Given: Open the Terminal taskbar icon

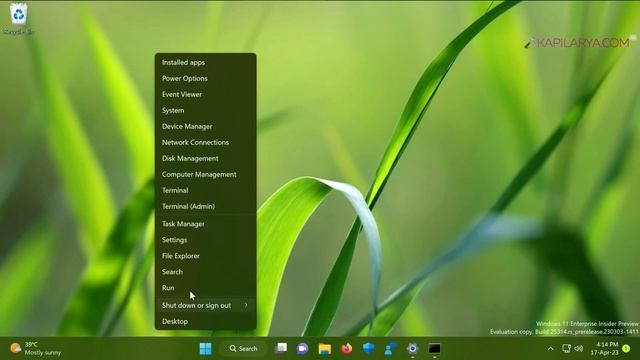Looking at the screenshot, I should pyautogui.click(x=434, y=349).
